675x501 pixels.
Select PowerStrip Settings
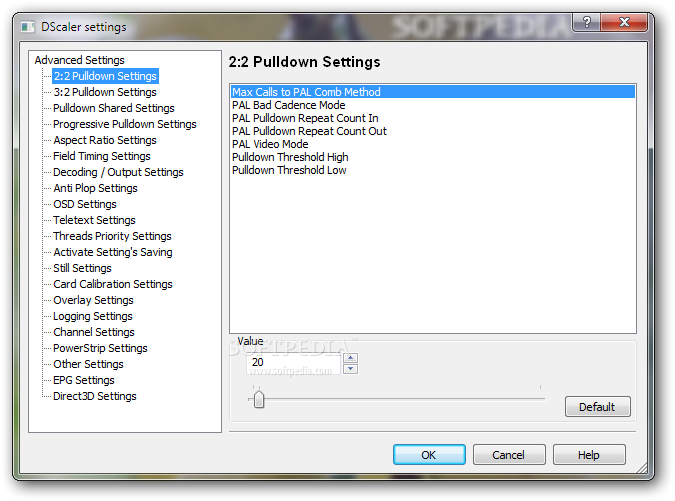click(100, 348)
